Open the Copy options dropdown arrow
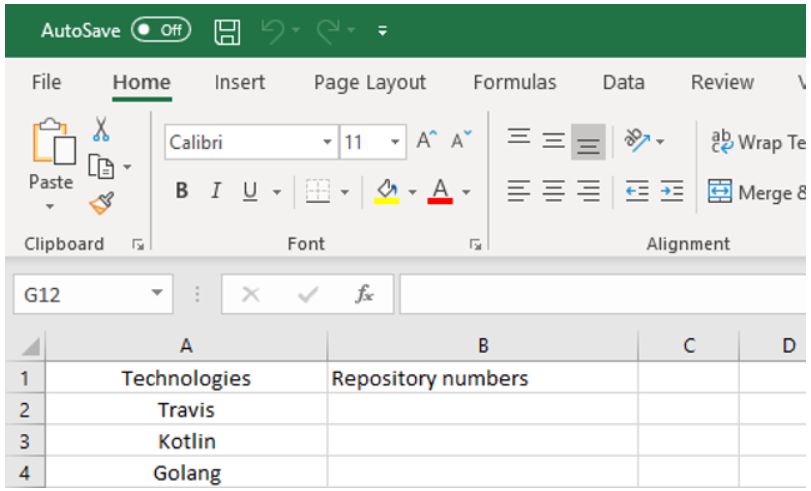 pos(127,167)
